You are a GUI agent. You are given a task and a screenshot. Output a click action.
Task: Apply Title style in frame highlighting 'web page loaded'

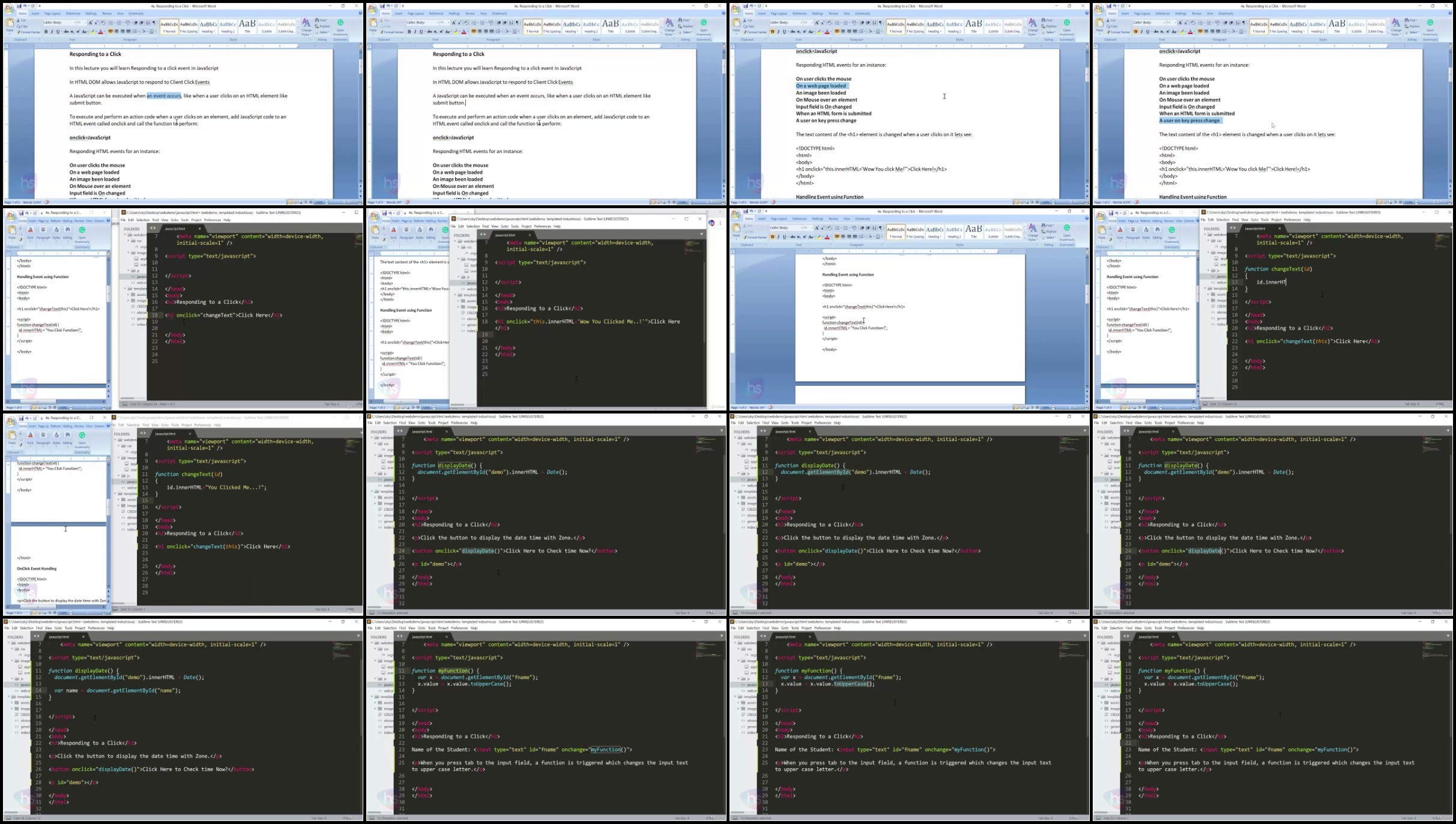point(974,26)
